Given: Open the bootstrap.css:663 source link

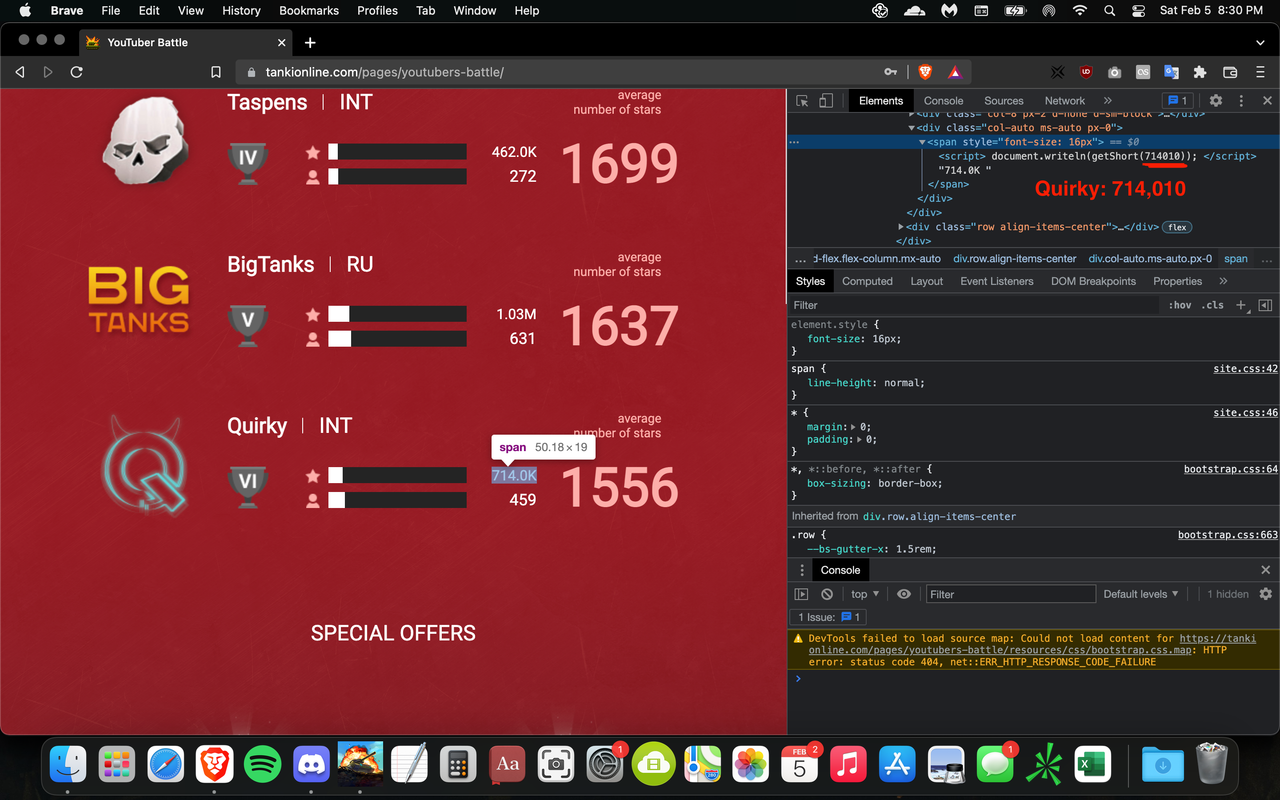Looking at the screenshot, I should point(1227,535).
